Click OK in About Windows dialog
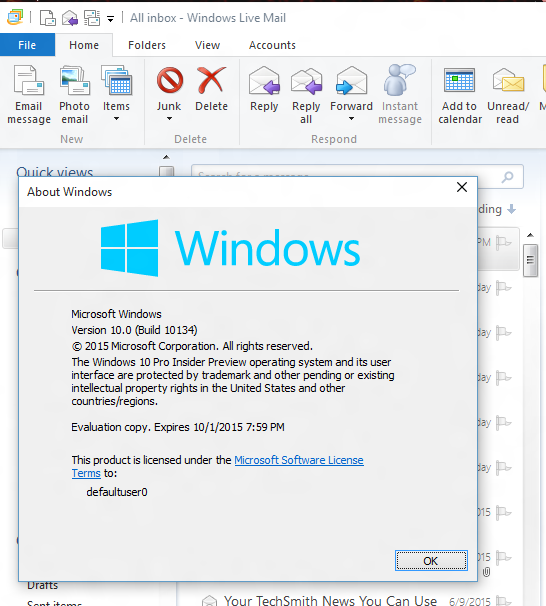Image resolution: width=546 pixels, height=606 pixels. [431, 560]
